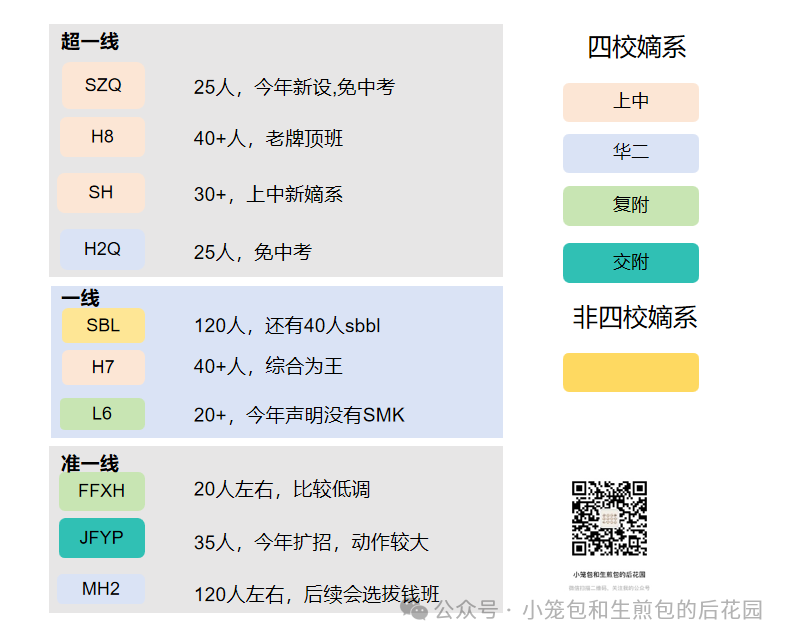
Task: Click the 准一线 heading
Action: point(90,464)
